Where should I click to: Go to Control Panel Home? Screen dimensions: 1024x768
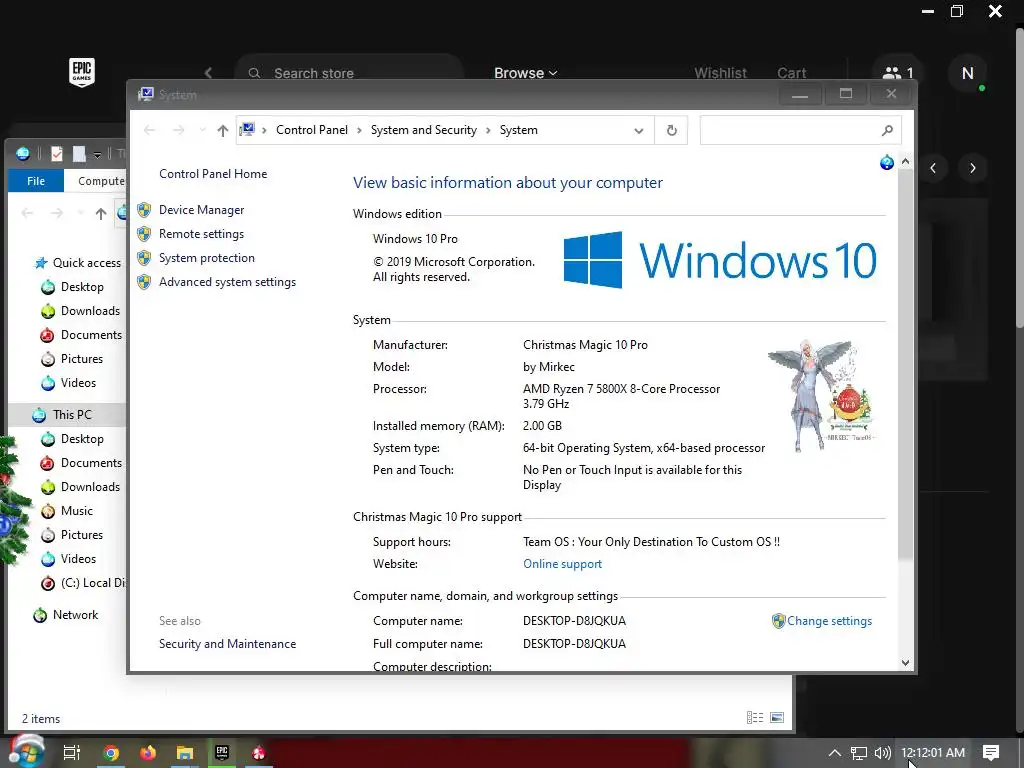pyautogui.click(x=213, y=174)
